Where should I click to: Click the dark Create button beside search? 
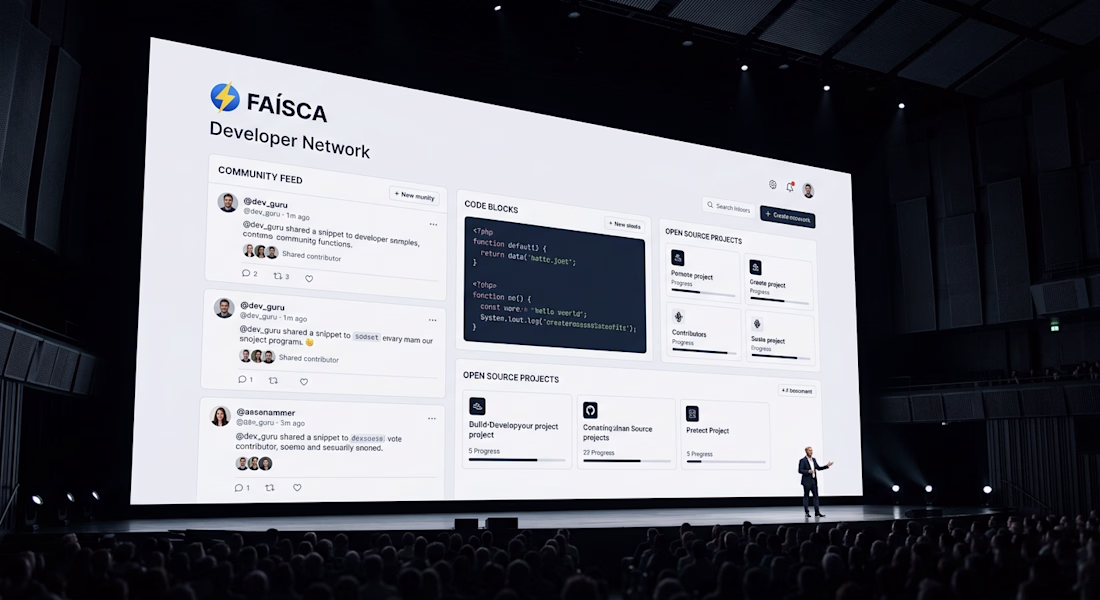point(788,218)
